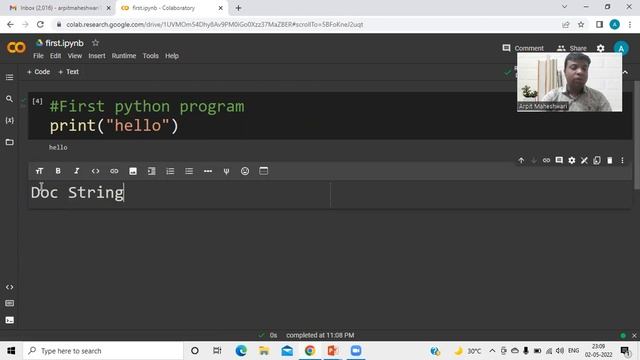
Task: Open Windows Start menu
Action: (x=11, y=351)
